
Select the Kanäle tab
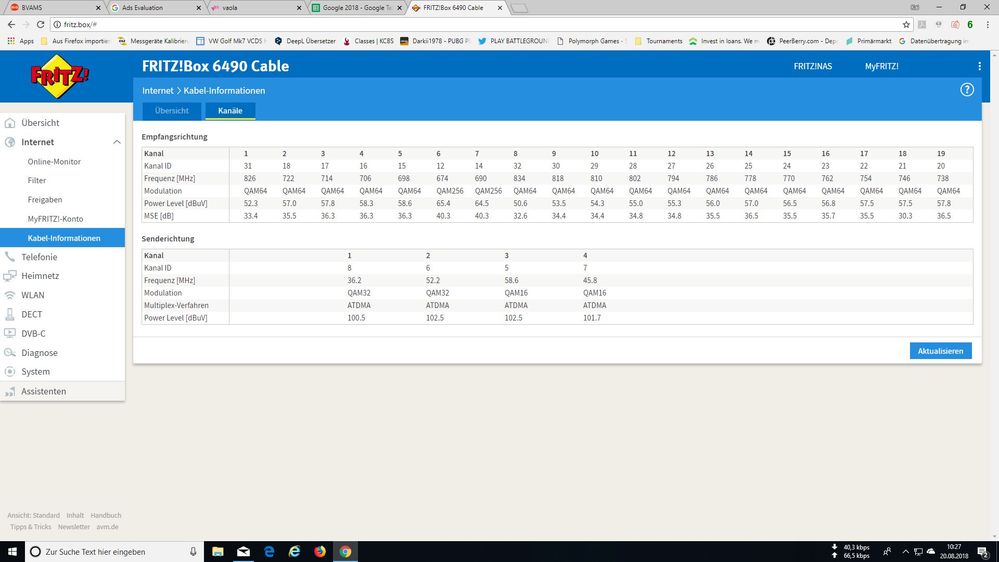click(230, 111)
